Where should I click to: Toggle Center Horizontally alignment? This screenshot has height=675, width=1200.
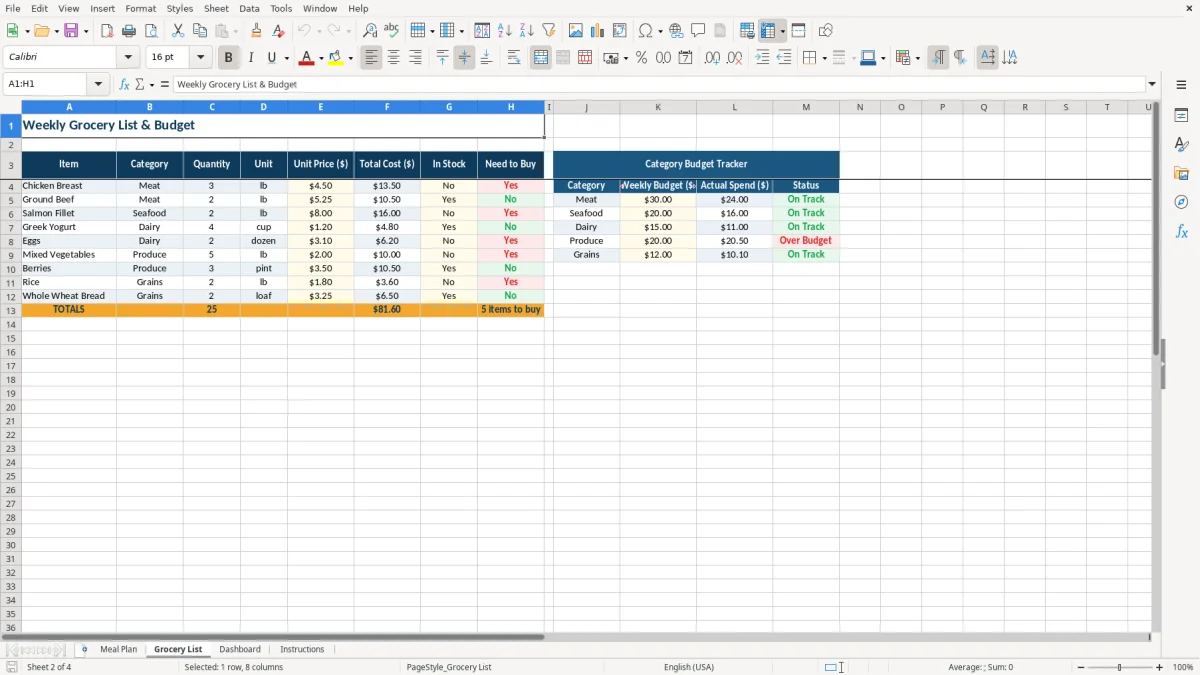click(393, 58)
